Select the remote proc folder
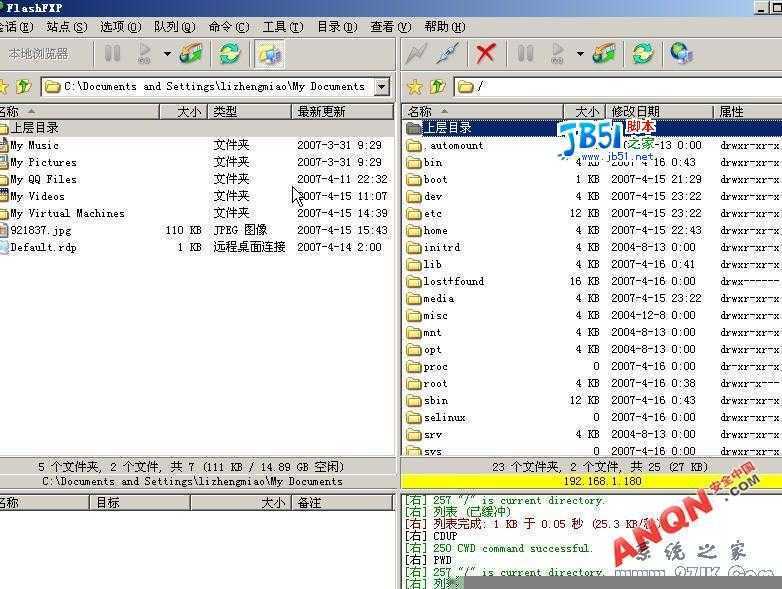 [435, 366]
